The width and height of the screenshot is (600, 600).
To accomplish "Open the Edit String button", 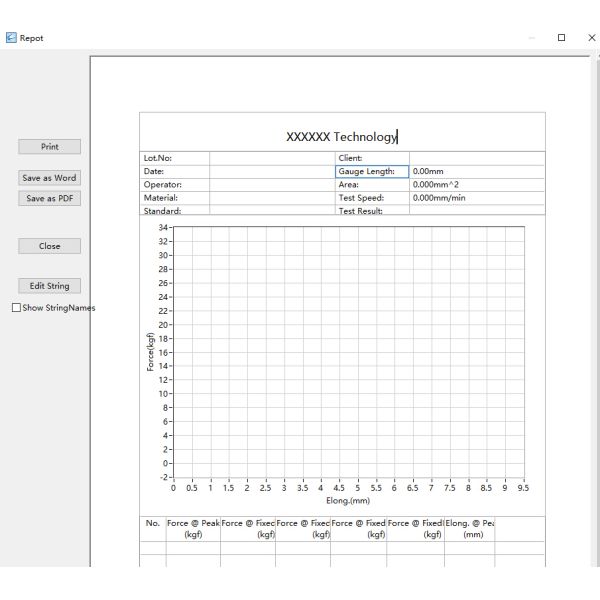I will [49, 286].
